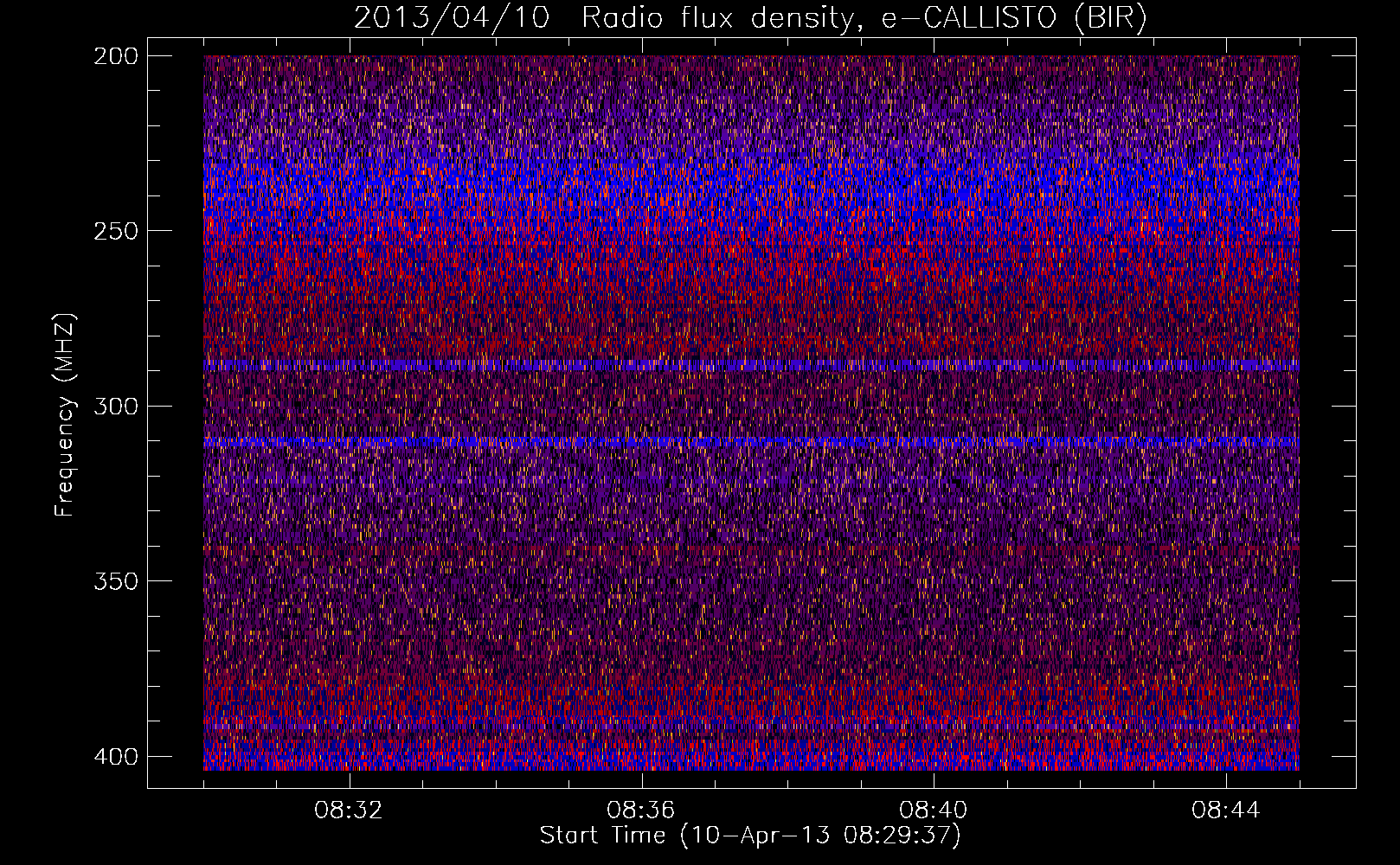The height and width of the screenshot is (865, 1400).
Task: Click the 'Frequency (MHZ)' y-axis label
Action: [65, 414]
